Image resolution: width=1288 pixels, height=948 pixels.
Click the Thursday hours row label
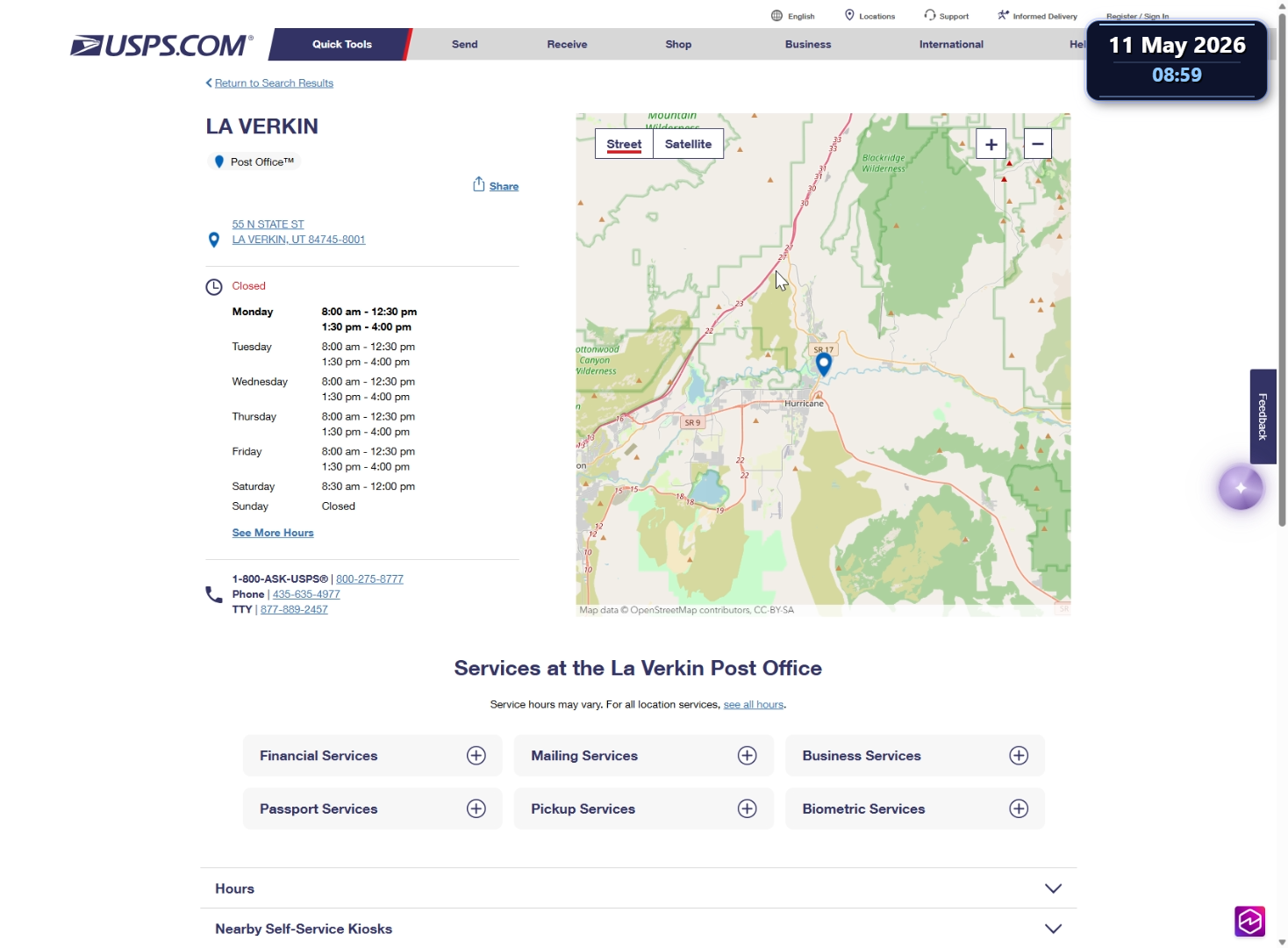(254, 417)
